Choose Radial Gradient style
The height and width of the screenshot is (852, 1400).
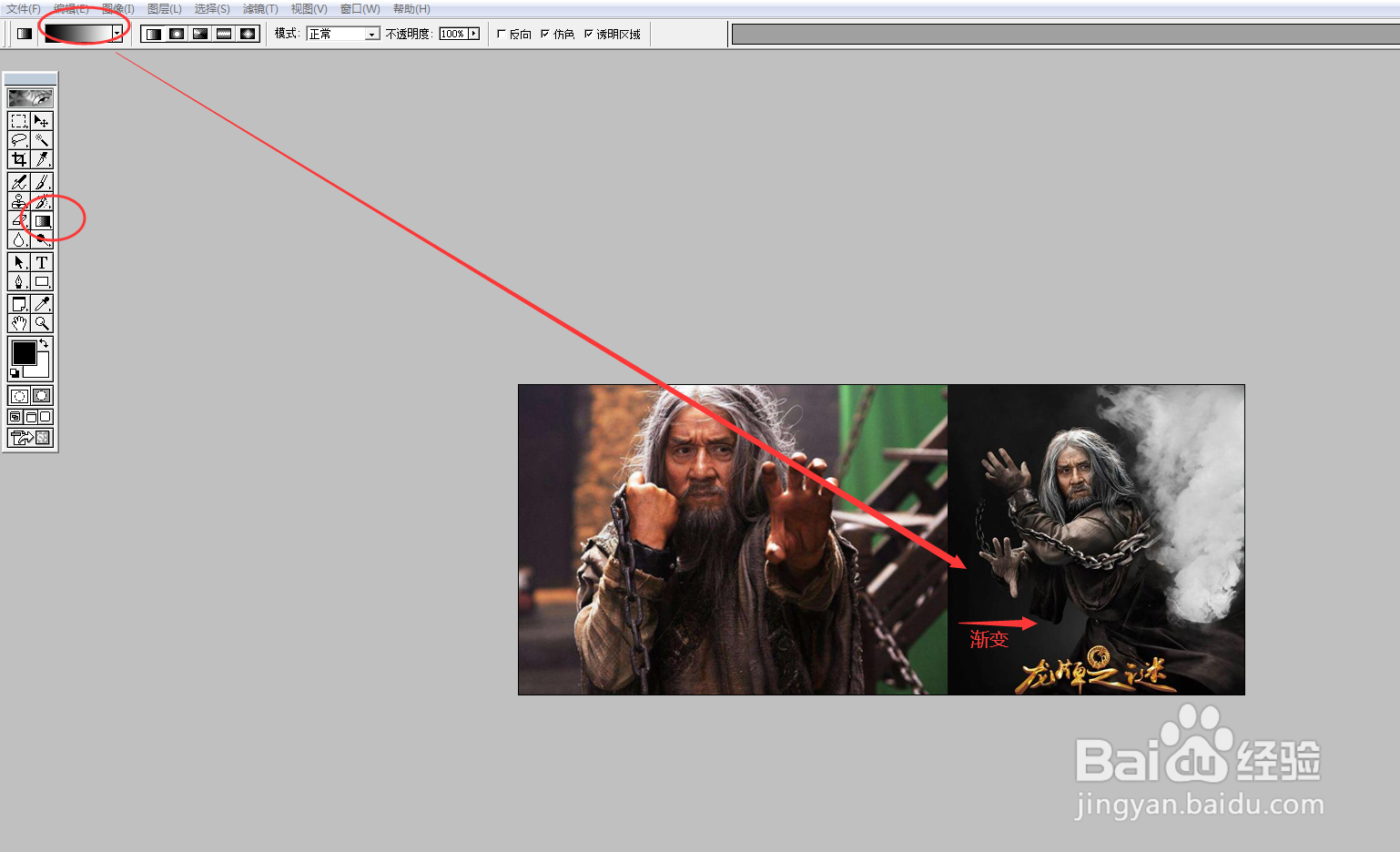[x=178, y=34]
